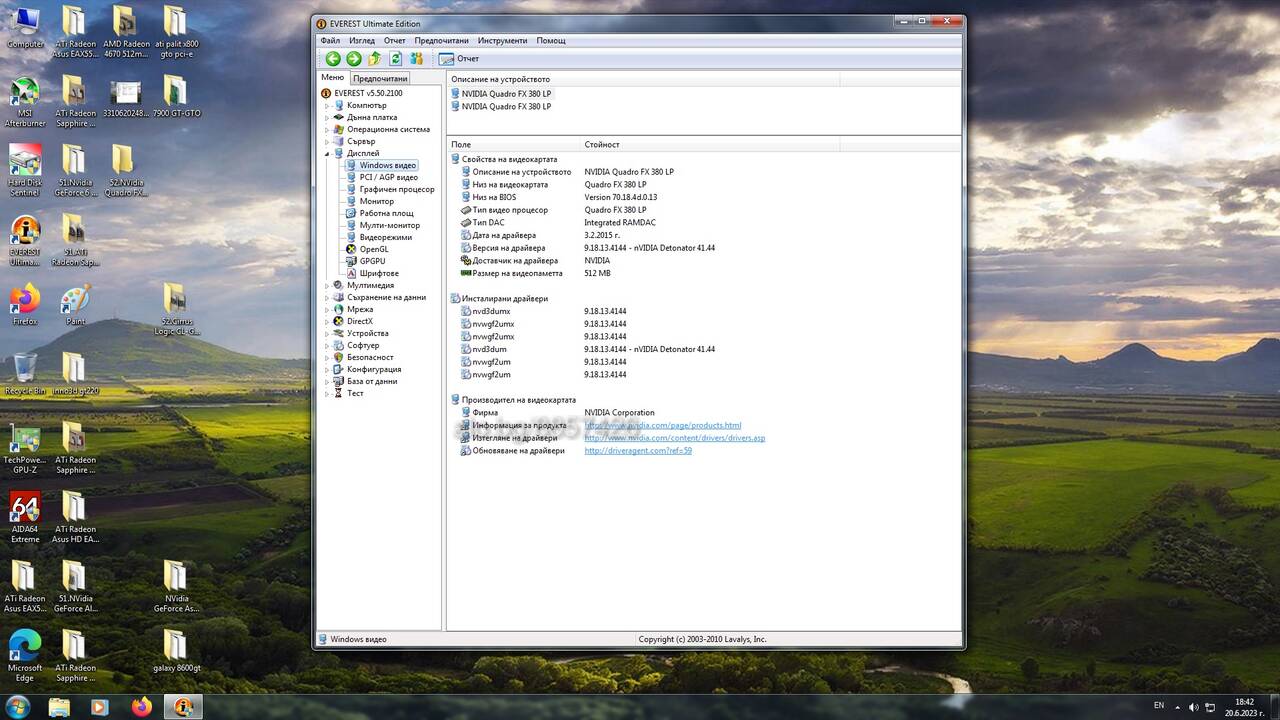Expand the Мрежа tree node
Image resolution: width=1280 pixels, height=720 pixels.
pos(327,309)
